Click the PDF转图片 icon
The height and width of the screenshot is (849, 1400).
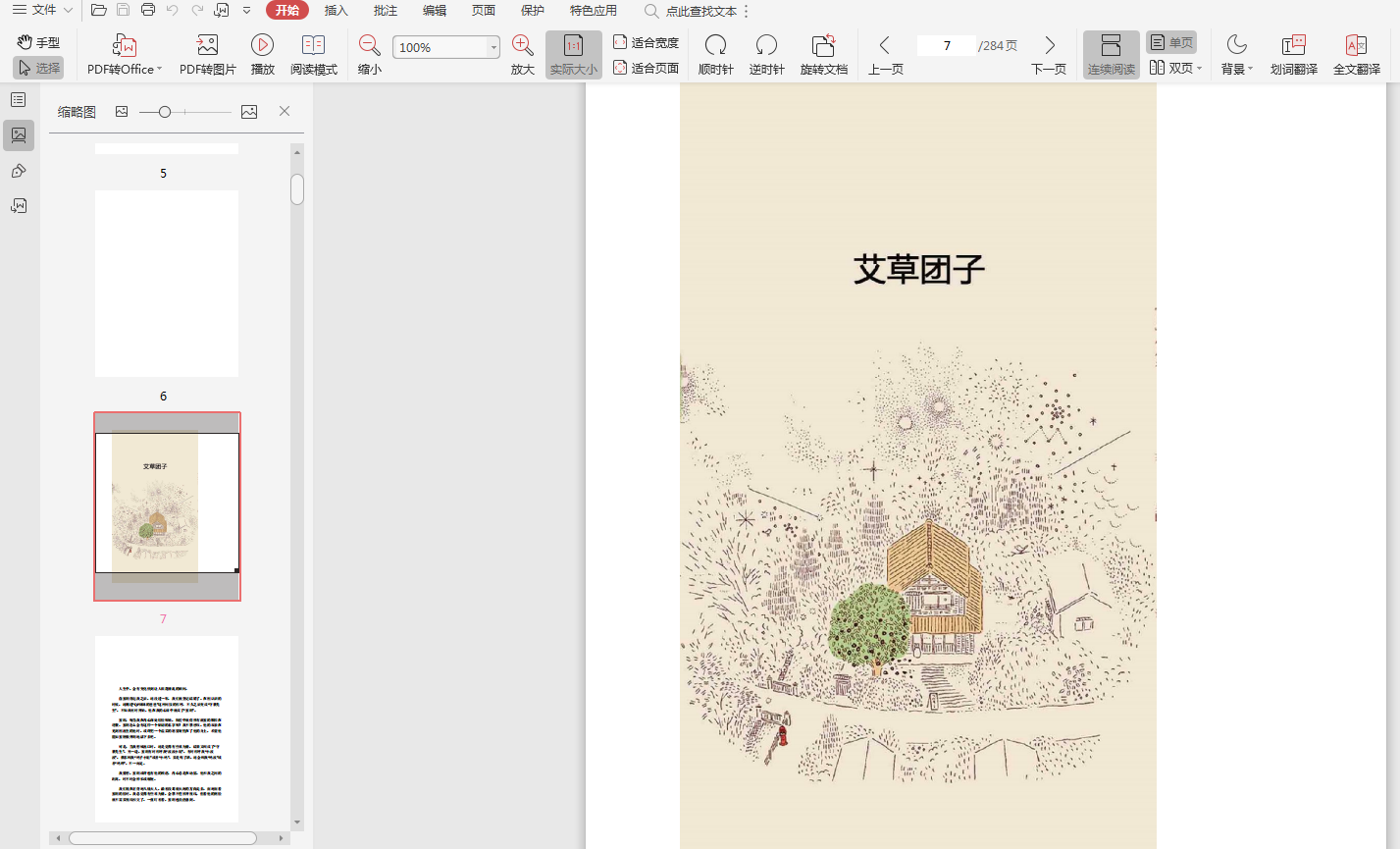click(207, 45)
